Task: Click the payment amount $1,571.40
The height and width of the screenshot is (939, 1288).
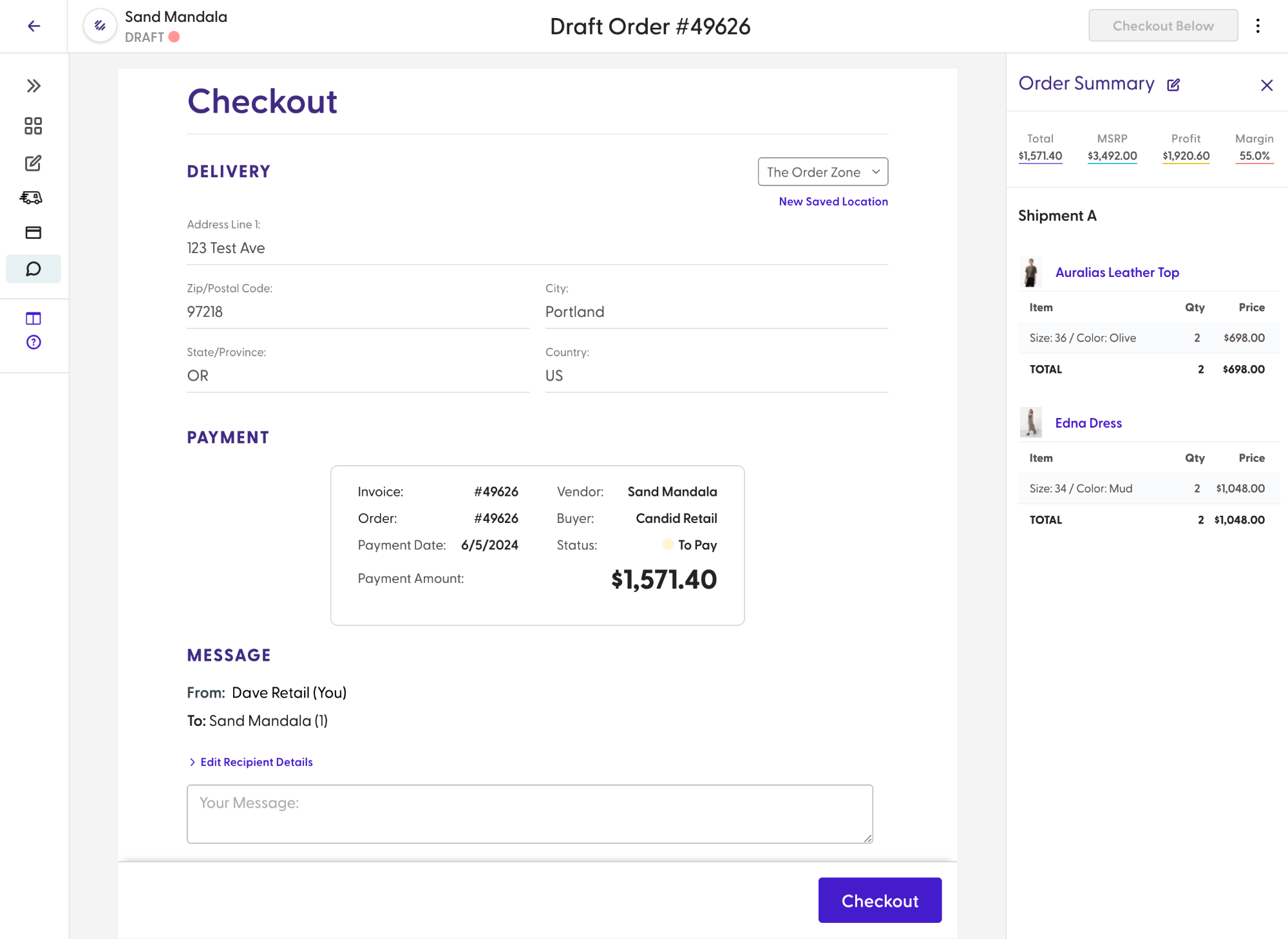Action: pyautogui.click(x=664, y=579)
